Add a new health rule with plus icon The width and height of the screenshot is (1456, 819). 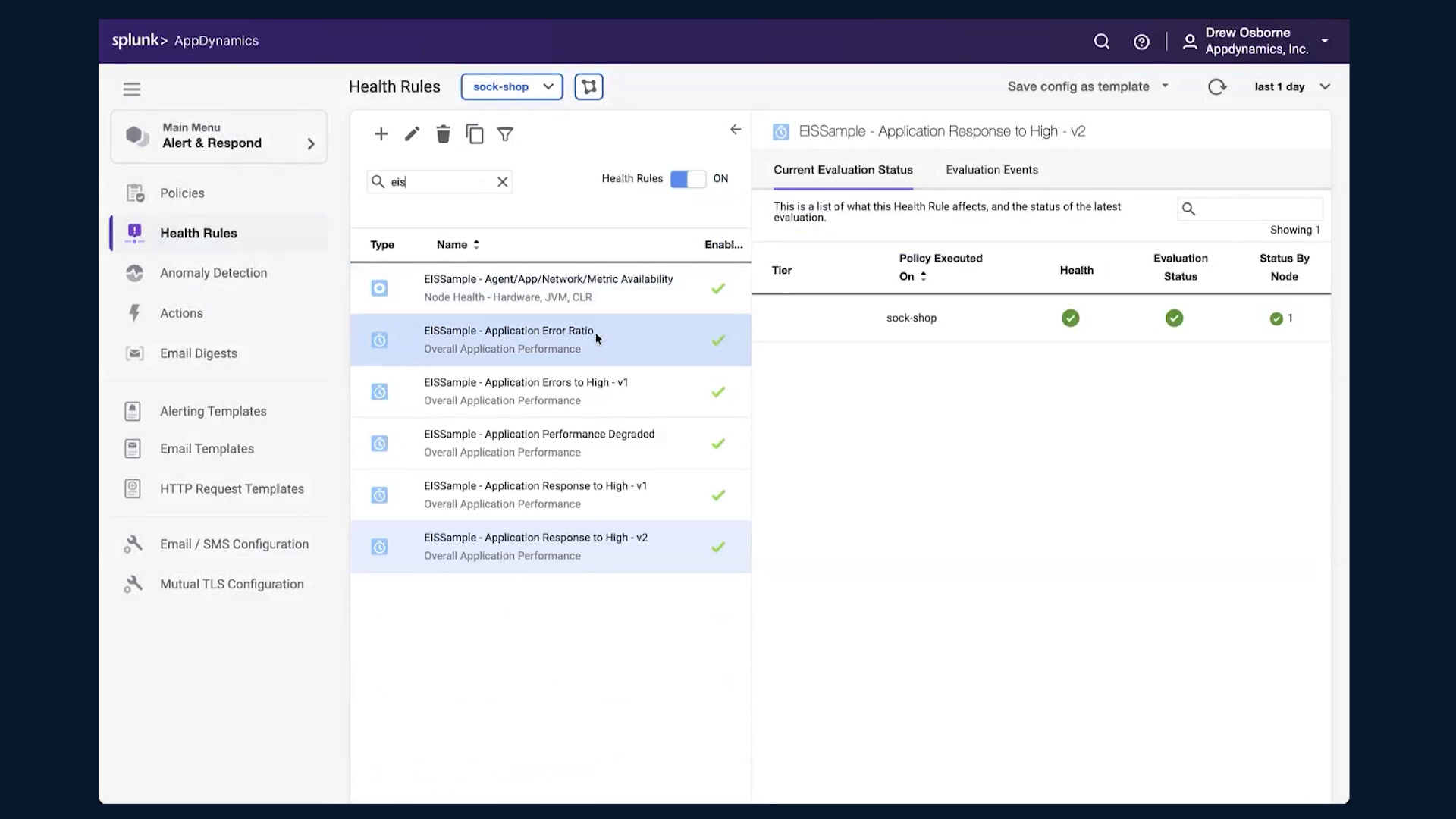tap(381, 134)
